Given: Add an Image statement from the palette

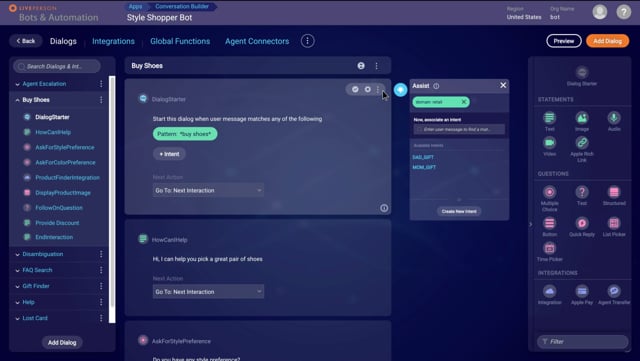Looking at the screenshot, I should tap(582, 118).
